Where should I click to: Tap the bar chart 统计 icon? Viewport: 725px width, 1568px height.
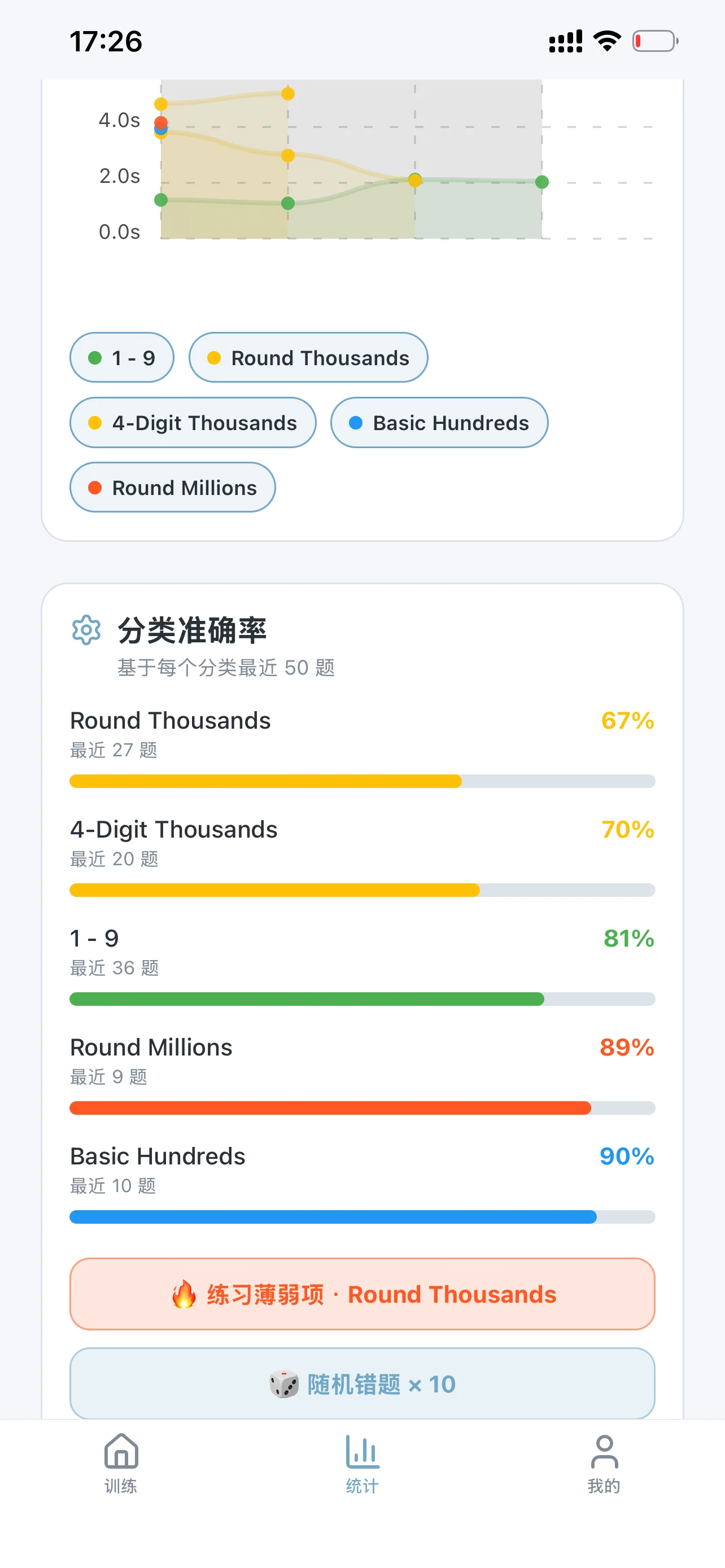coord(362,1451)
